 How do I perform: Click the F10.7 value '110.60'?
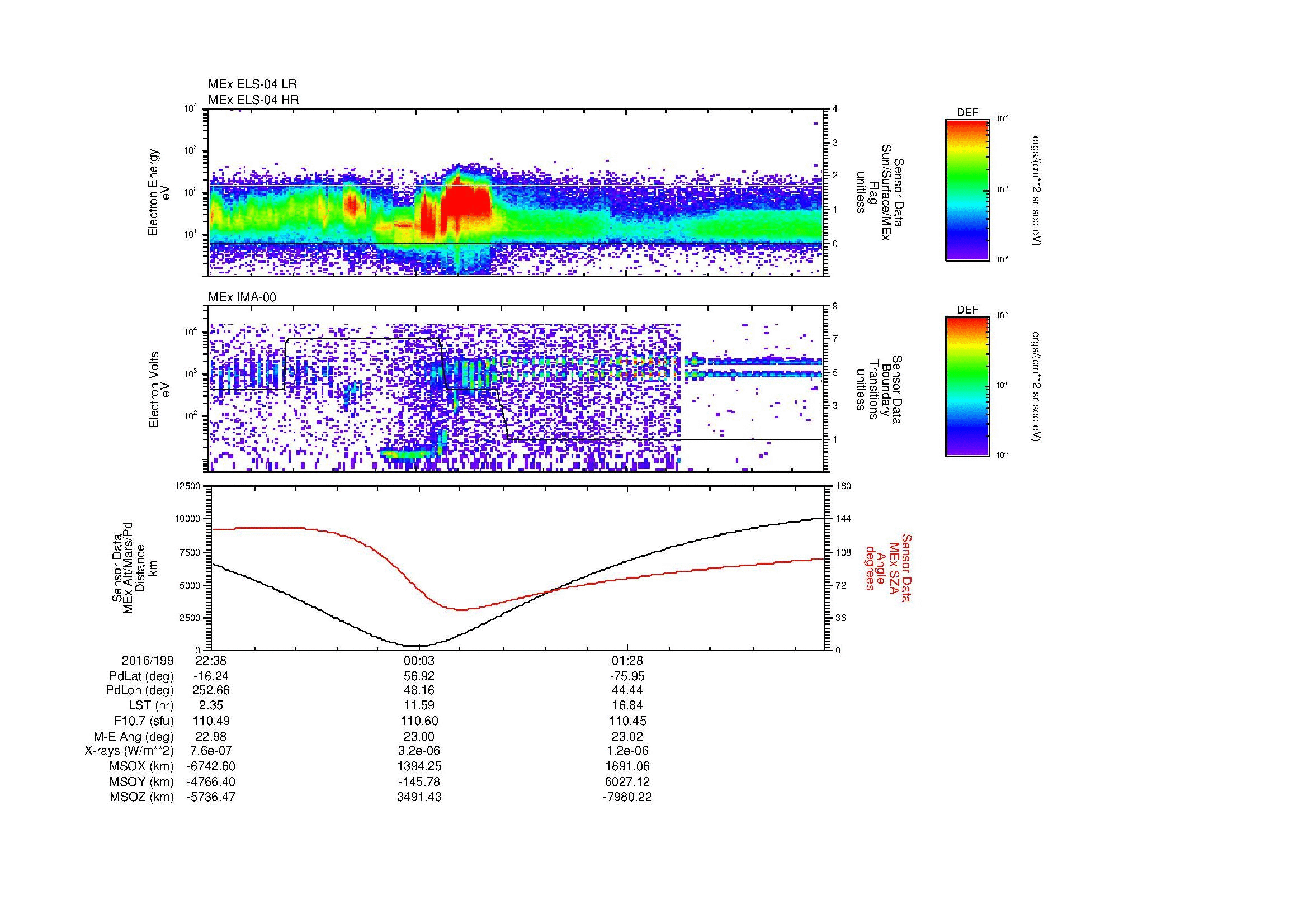click(x=419, y=721)
